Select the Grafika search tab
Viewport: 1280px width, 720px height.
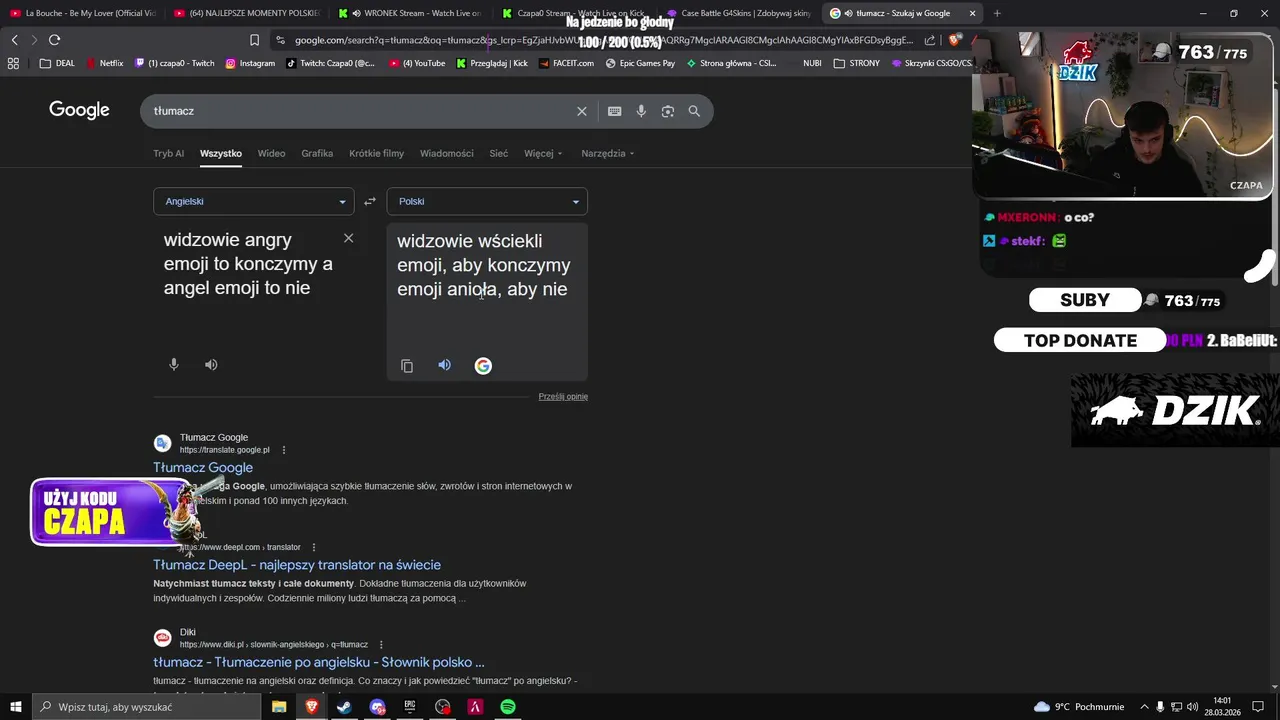click(317, 153)
